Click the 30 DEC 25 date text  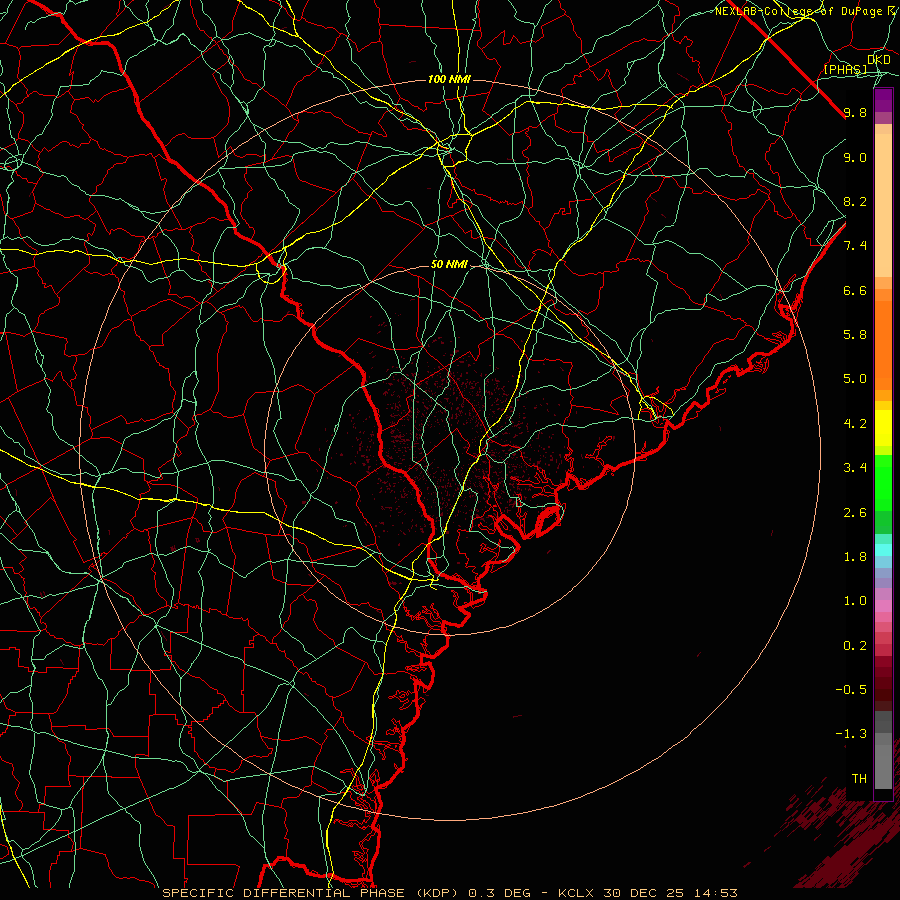click(x=644, y=893)
